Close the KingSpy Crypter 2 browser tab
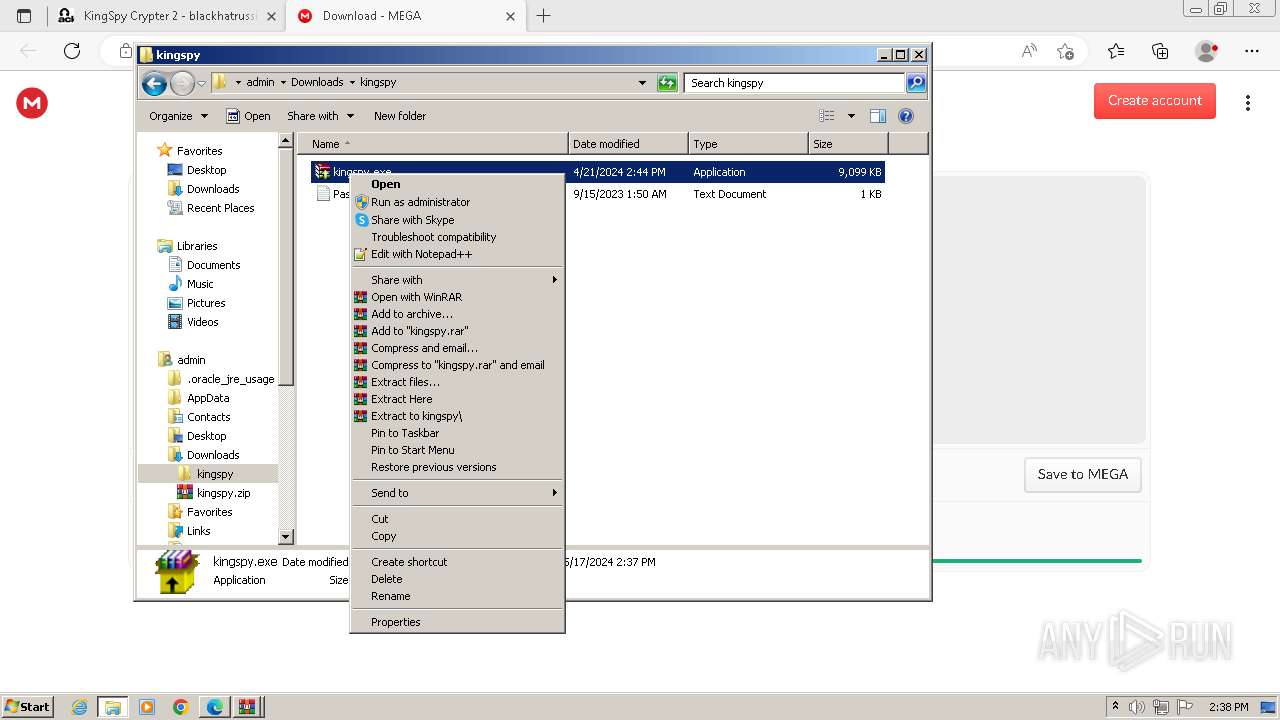This screenshot has height=720, width=1280. (x=271, y=16)
